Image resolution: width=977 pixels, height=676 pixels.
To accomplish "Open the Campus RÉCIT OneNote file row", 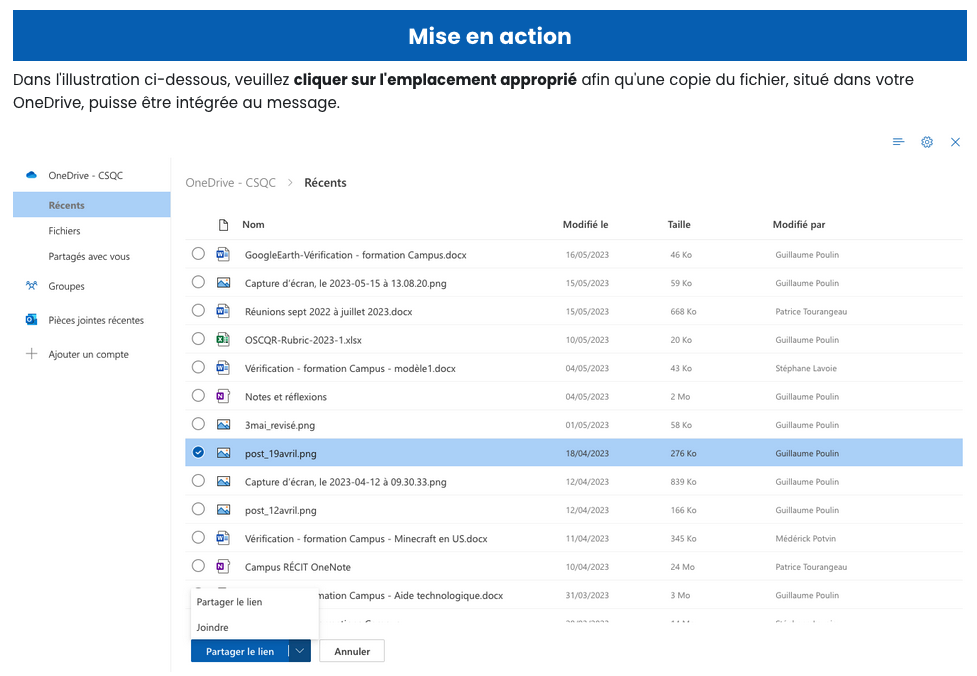I will (298, 567).
